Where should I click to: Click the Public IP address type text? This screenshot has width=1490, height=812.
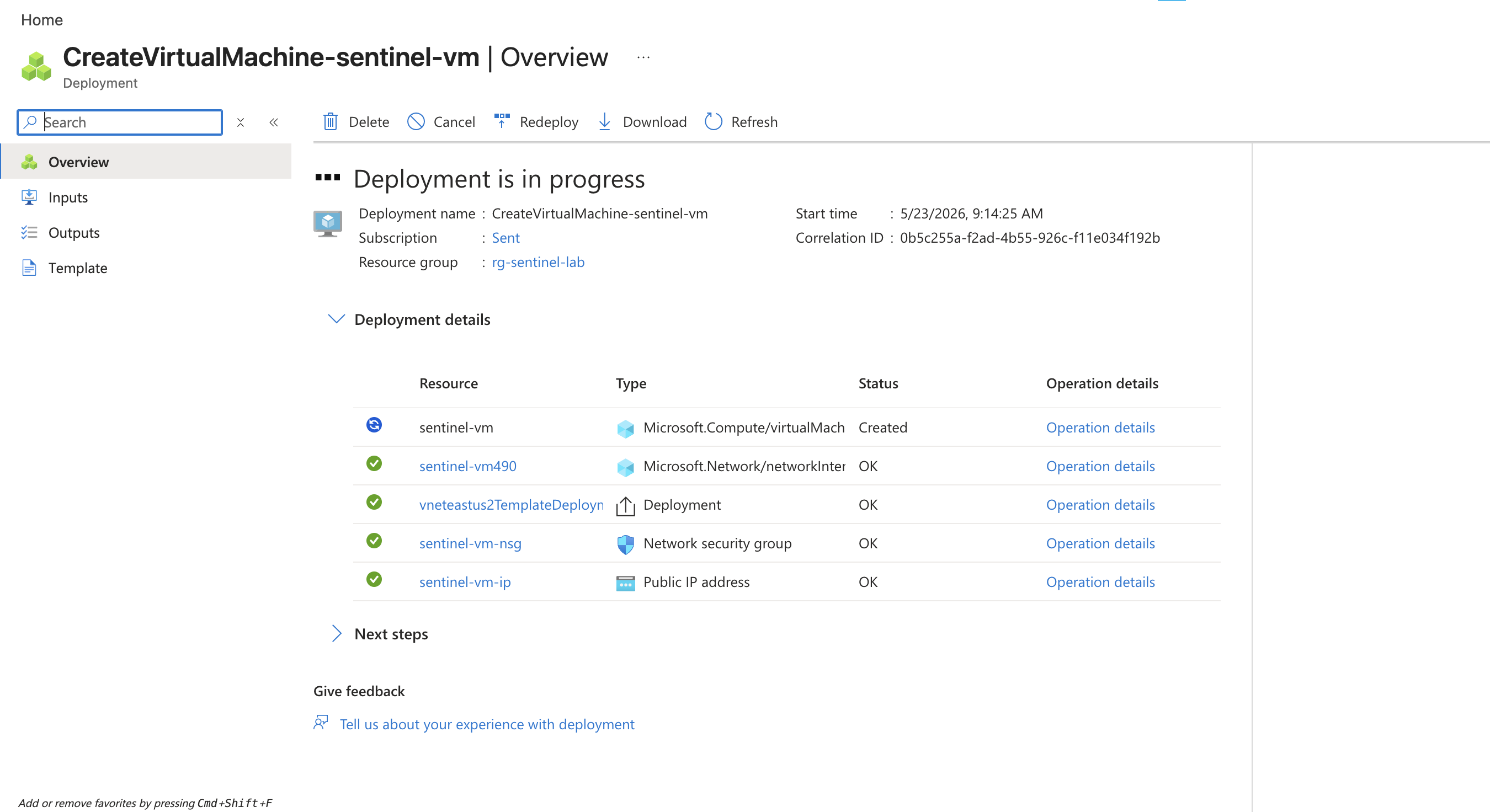coord(696,582)
